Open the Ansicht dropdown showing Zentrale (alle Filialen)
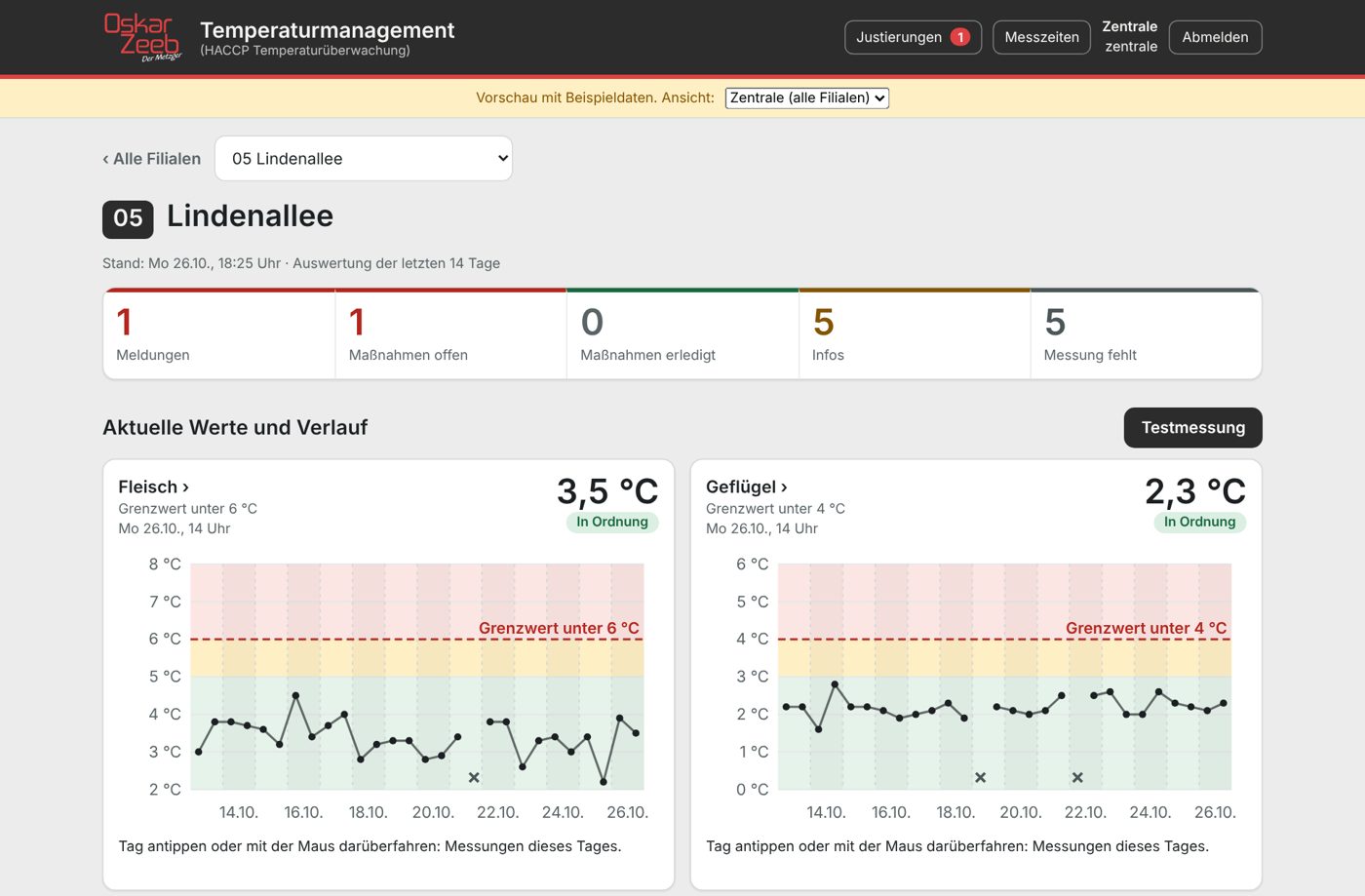This screenshot has height=896, width=1365. (806, 97)
